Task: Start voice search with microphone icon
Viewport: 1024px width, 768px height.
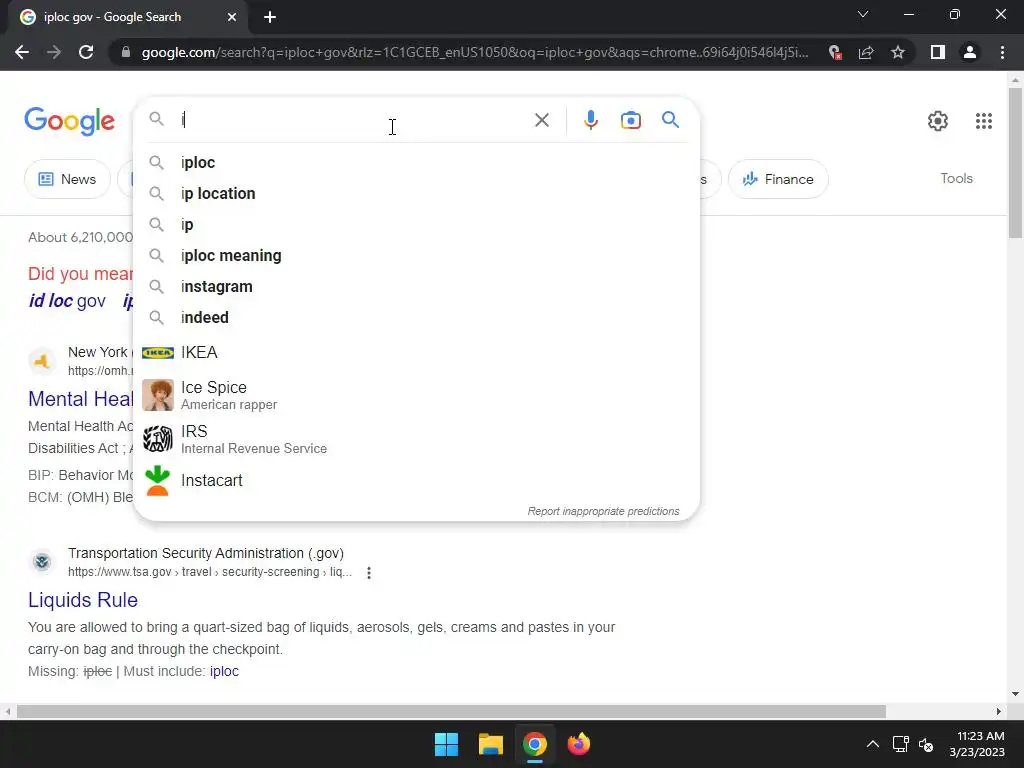Action: 590,120
